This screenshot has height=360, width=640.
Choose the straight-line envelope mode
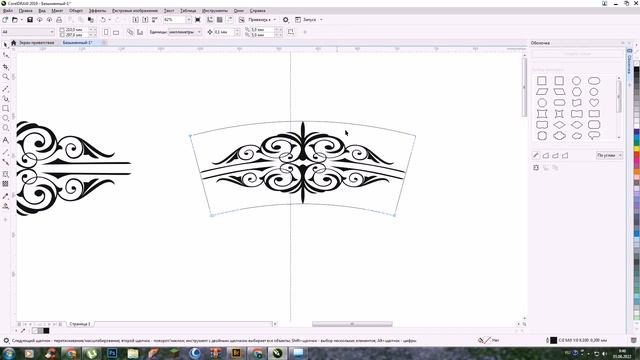546,156
